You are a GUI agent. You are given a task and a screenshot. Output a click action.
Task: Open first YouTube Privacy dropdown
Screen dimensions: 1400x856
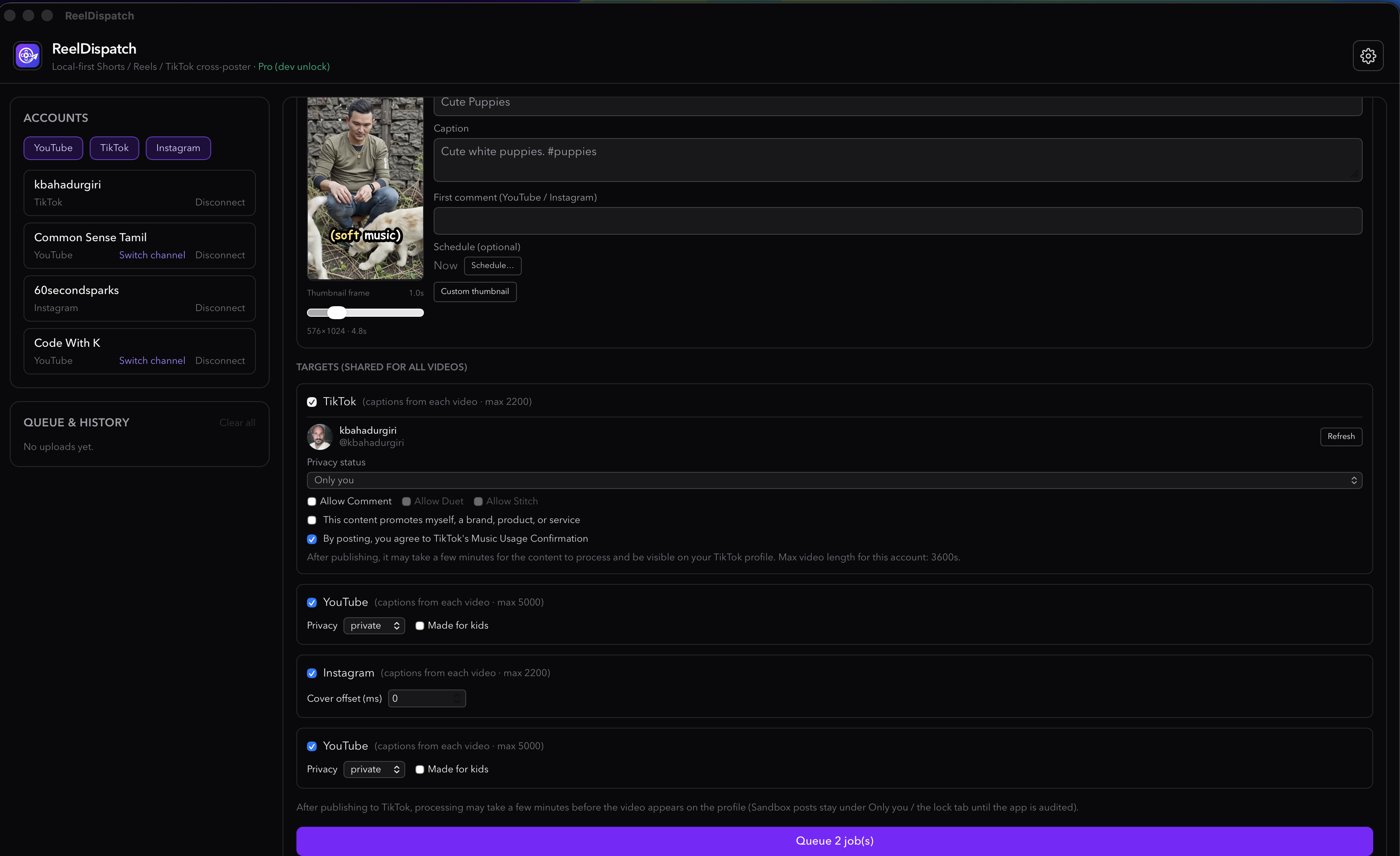coord(374,626)
